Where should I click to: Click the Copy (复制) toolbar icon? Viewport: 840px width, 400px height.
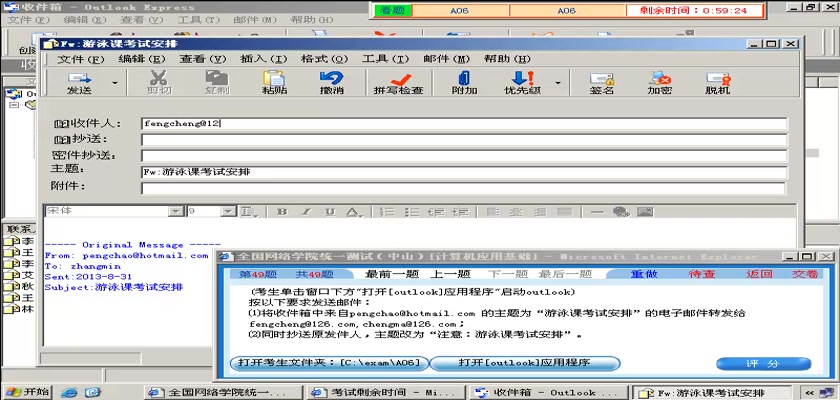point(217,83)
